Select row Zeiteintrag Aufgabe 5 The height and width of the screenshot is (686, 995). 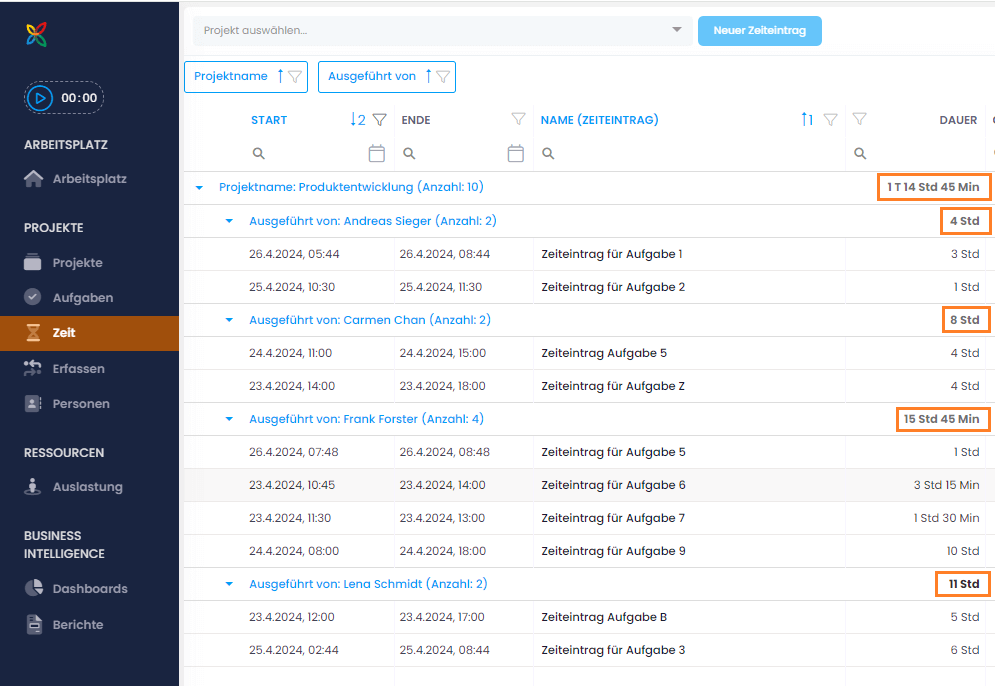click(589, 353)
